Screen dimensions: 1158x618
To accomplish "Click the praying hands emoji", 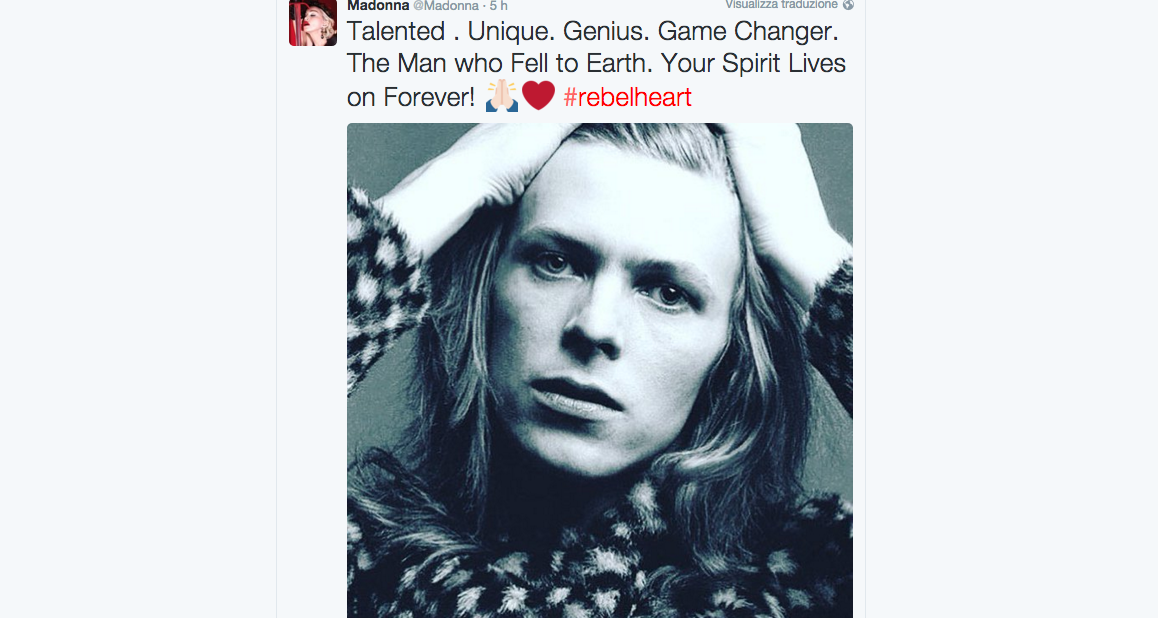I will 501,96.
